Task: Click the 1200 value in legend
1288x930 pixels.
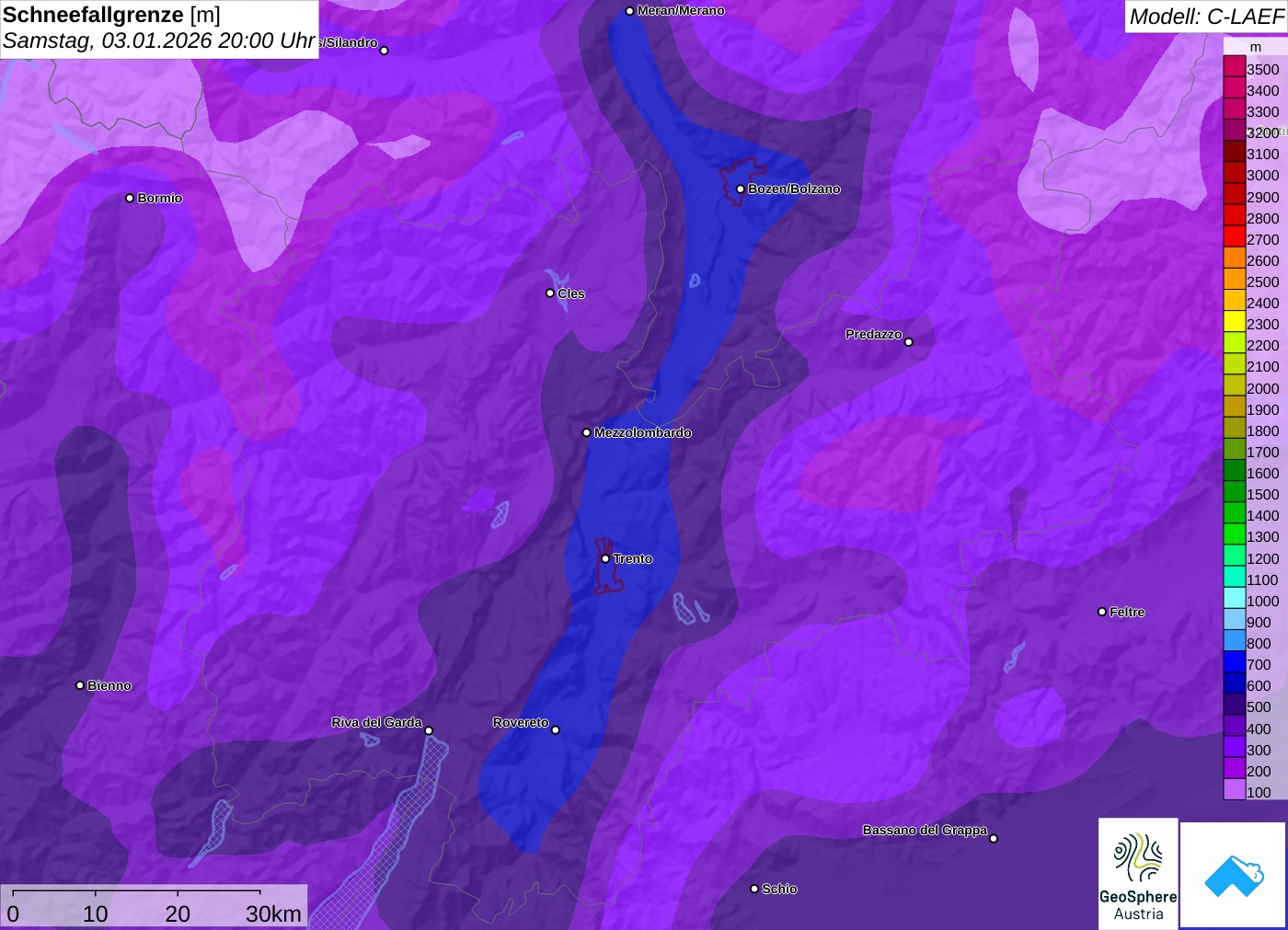Action: coord(1263,558)
